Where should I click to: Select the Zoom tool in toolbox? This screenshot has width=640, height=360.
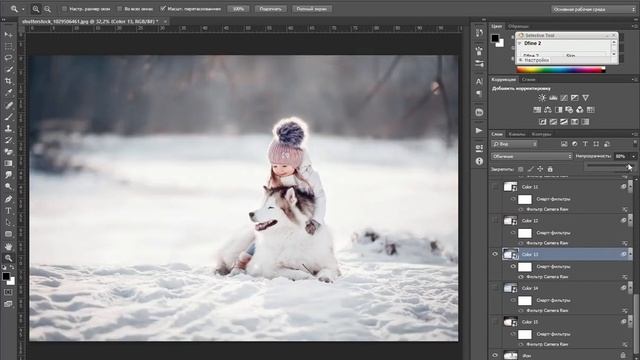click(8, 258)
